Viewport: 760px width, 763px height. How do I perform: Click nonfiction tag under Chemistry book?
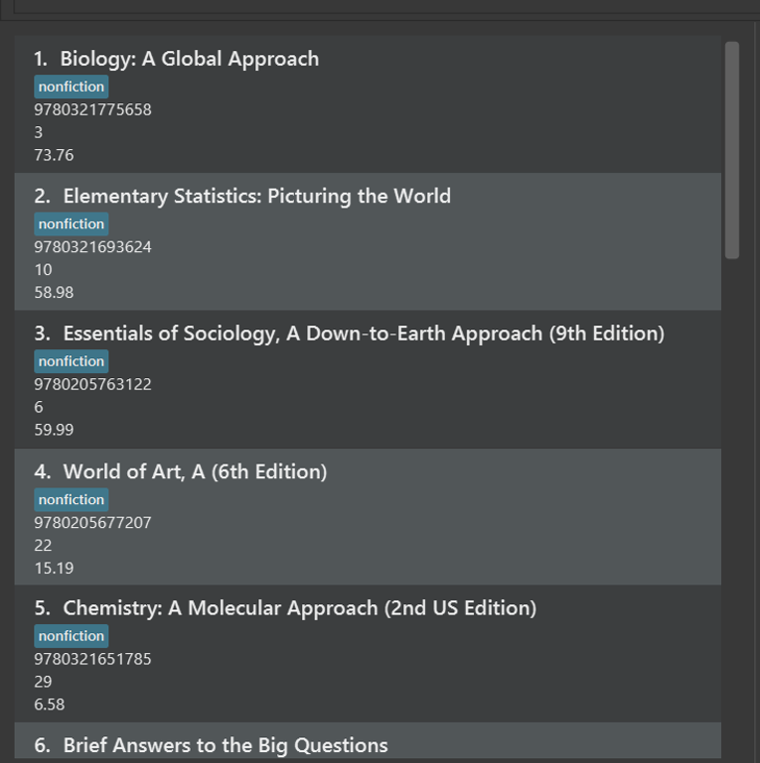[x=71, y=636]
